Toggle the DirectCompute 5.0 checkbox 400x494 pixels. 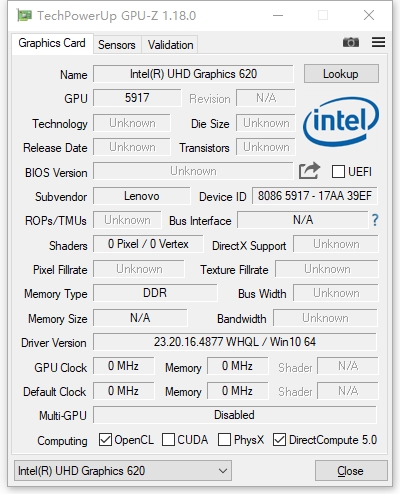[279, 440]
